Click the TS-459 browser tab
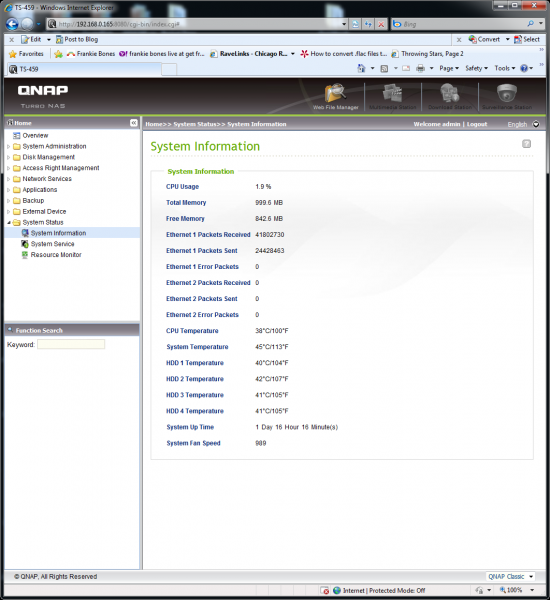The image size is (550, 600). click(x=83, y=69)
